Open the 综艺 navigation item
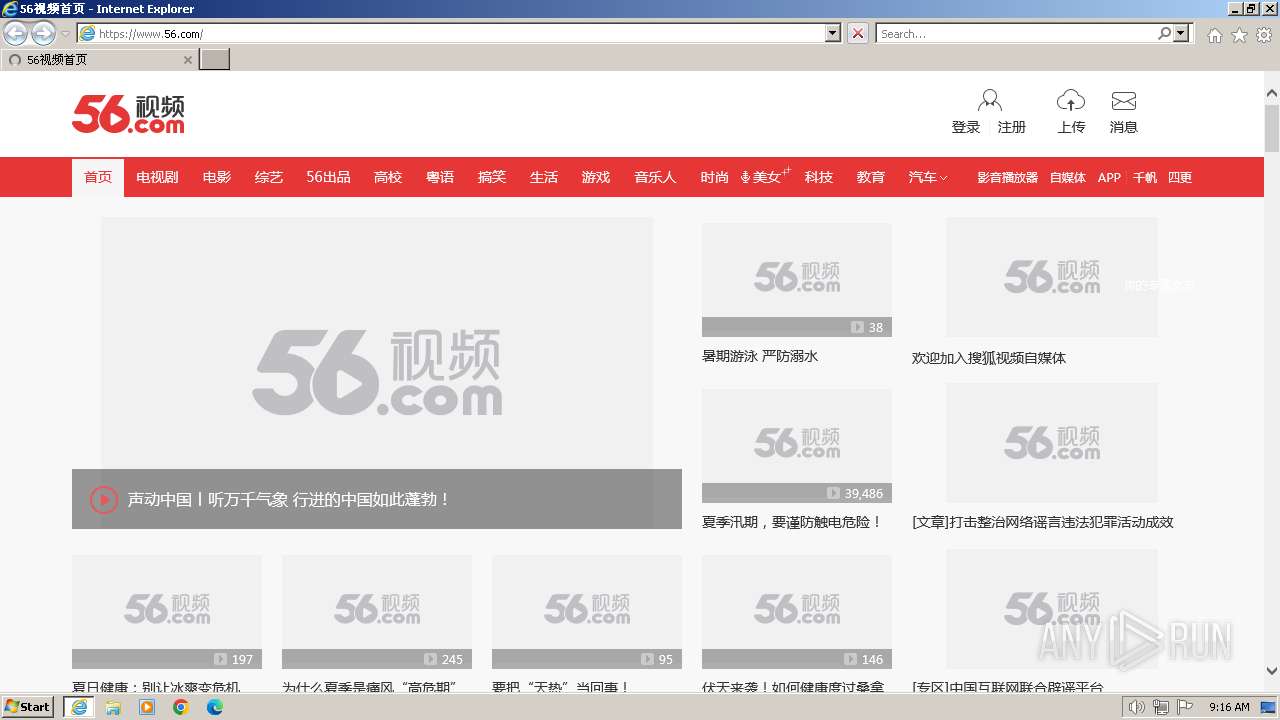Viewport: 1280px width, 720px height. pos(269,177)
